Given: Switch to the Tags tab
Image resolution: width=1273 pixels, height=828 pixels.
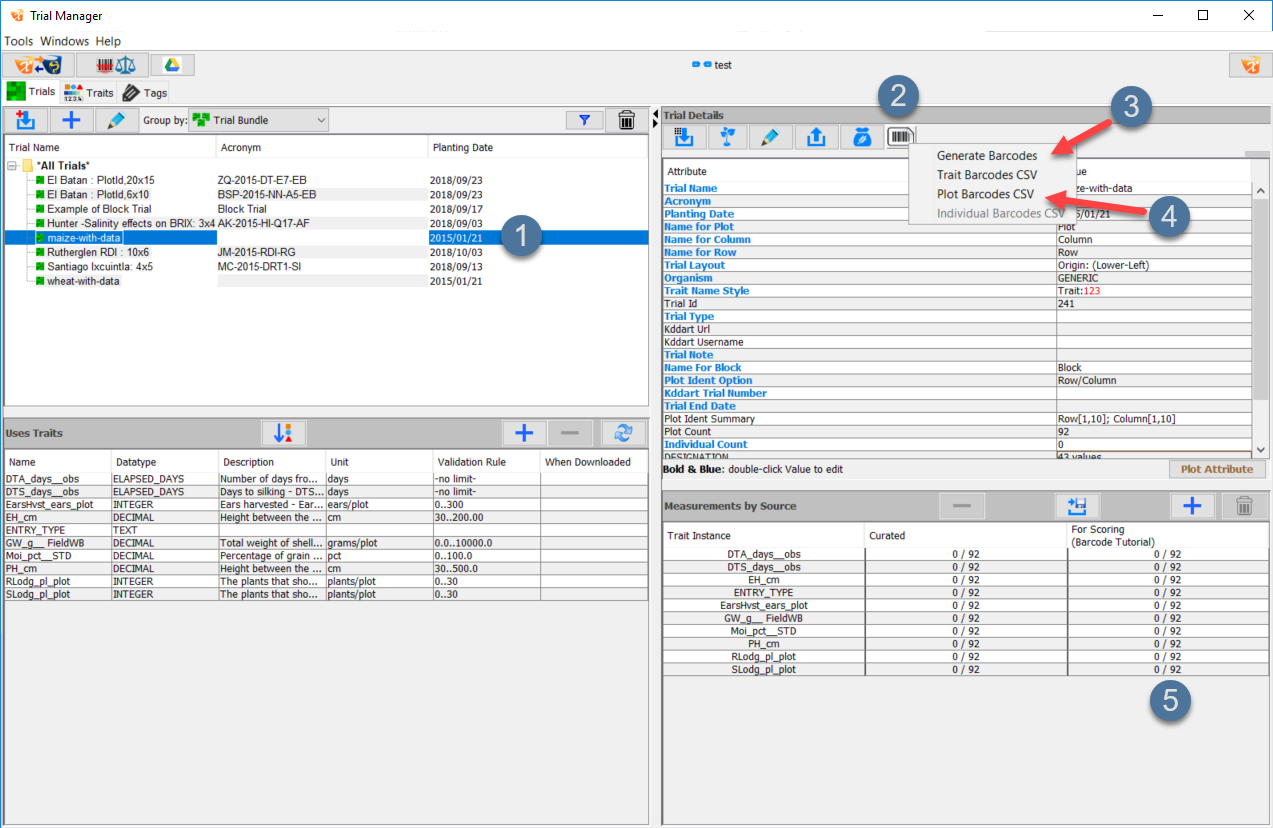Looking at the screenshot, I should click(x=145, y=93).
